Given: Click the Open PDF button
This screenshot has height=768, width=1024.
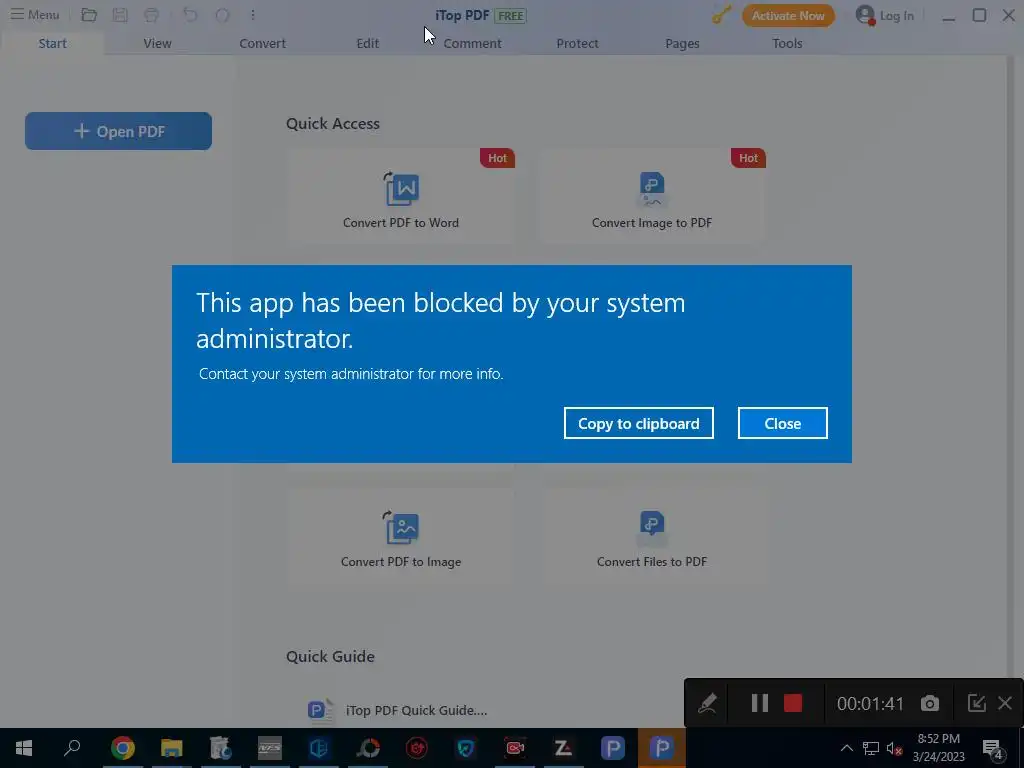Looking at the screenshot, I should tap(118, 131).
